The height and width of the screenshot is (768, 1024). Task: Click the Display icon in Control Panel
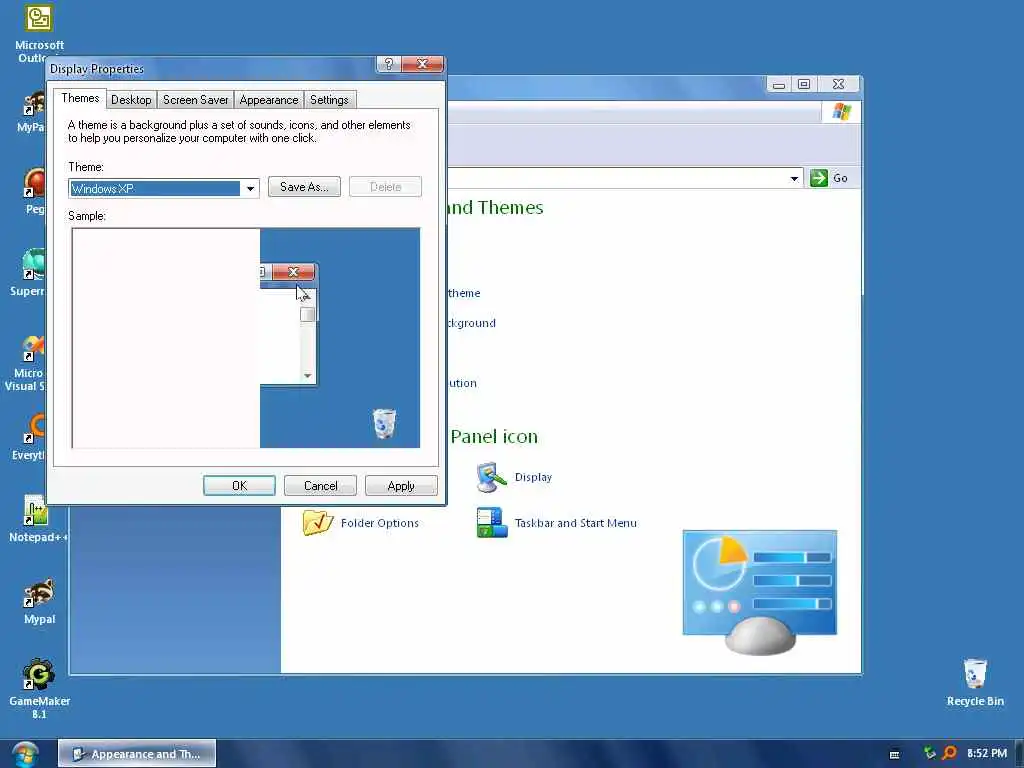(x=491, y=477)
